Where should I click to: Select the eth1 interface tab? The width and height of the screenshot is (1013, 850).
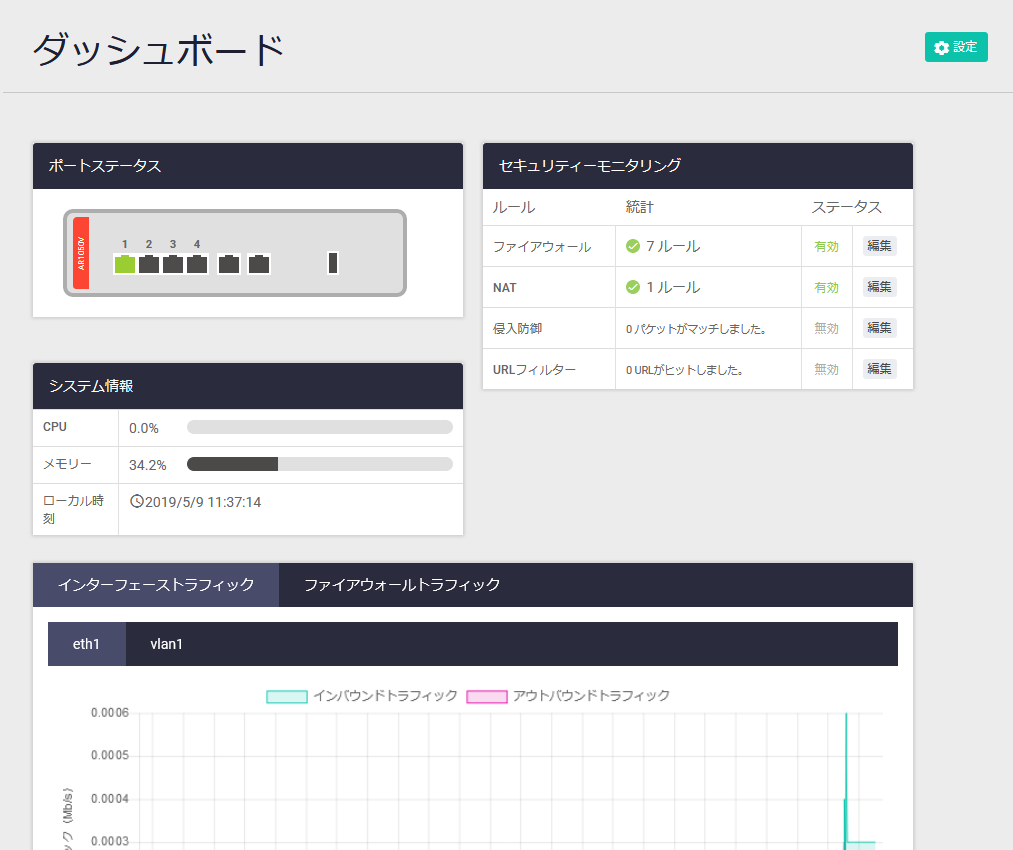(x=87, y=644)
